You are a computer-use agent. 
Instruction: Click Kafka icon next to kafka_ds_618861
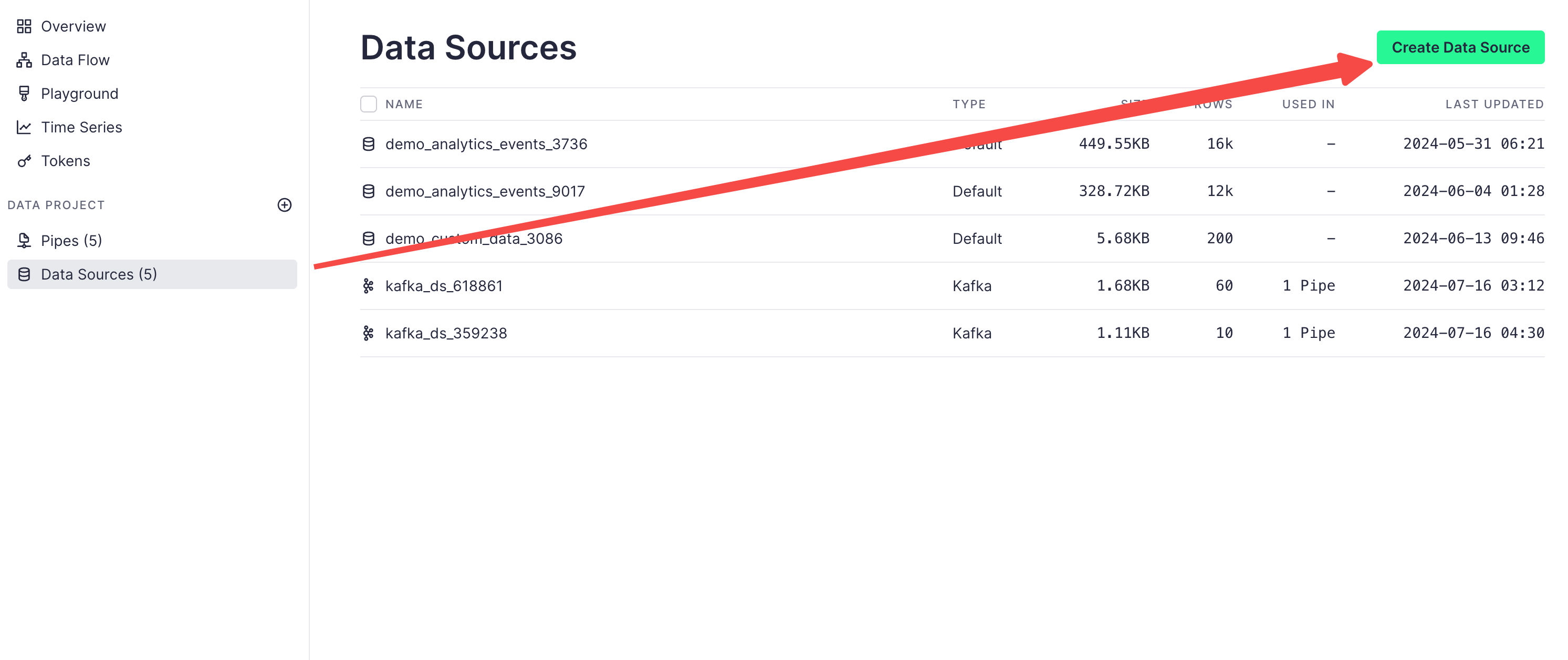coord(368,285)
